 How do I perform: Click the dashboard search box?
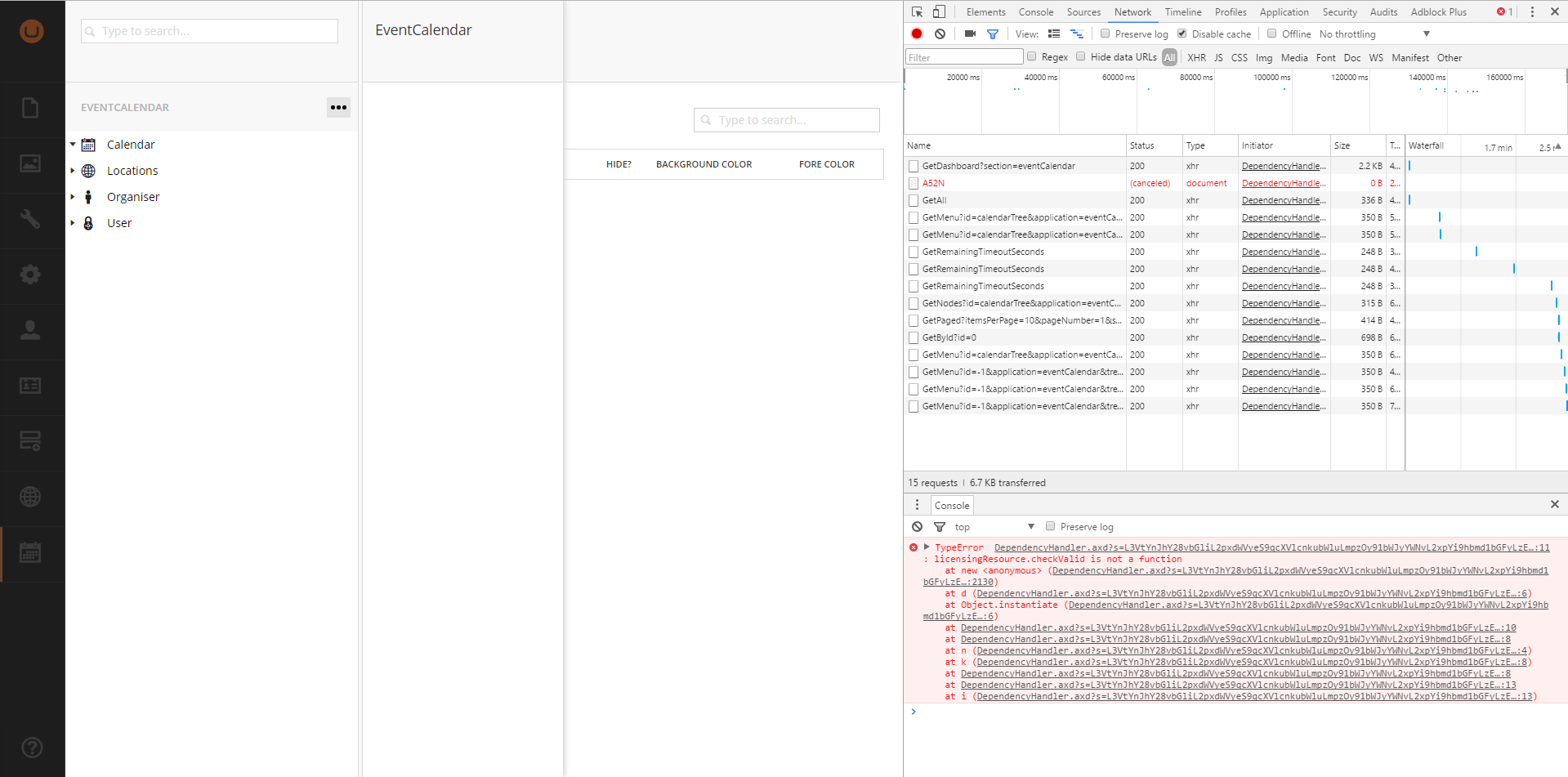pos(786,120)
